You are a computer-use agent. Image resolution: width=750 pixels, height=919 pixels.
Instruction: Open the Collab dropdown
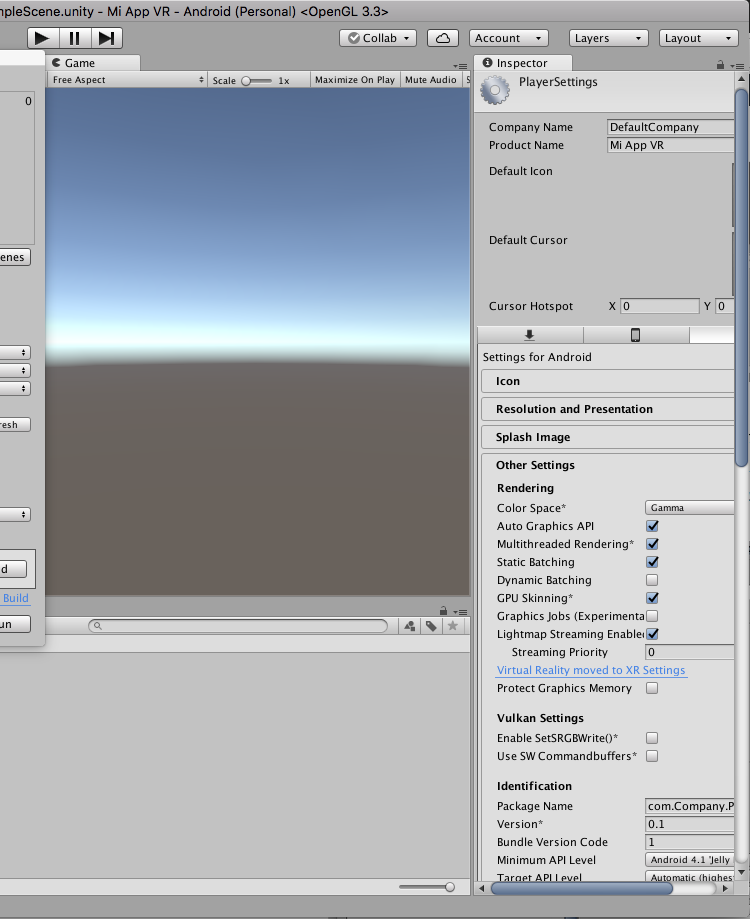point(378,38)
